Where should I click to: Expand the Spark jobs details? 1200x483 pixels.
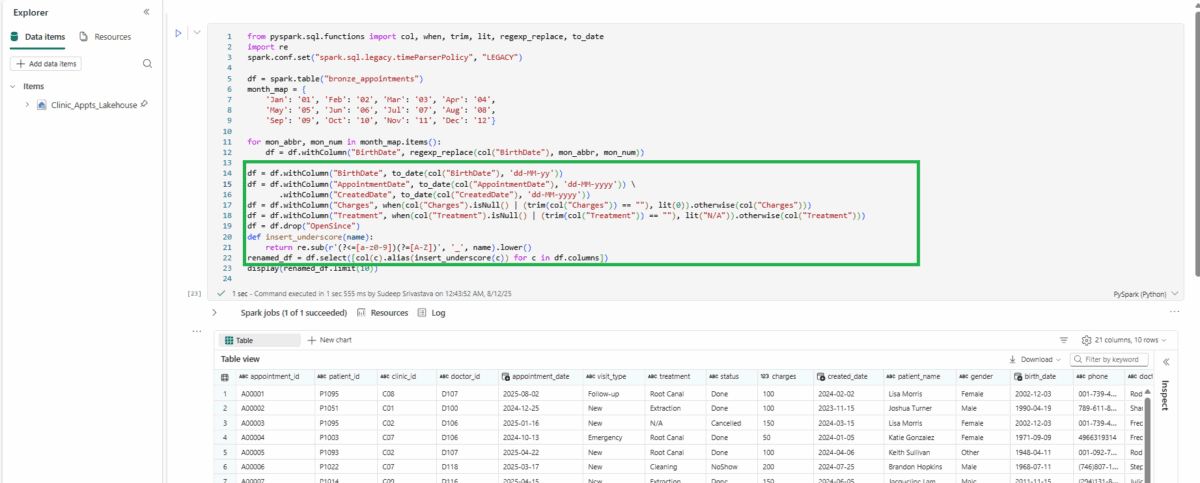point(214,313)
